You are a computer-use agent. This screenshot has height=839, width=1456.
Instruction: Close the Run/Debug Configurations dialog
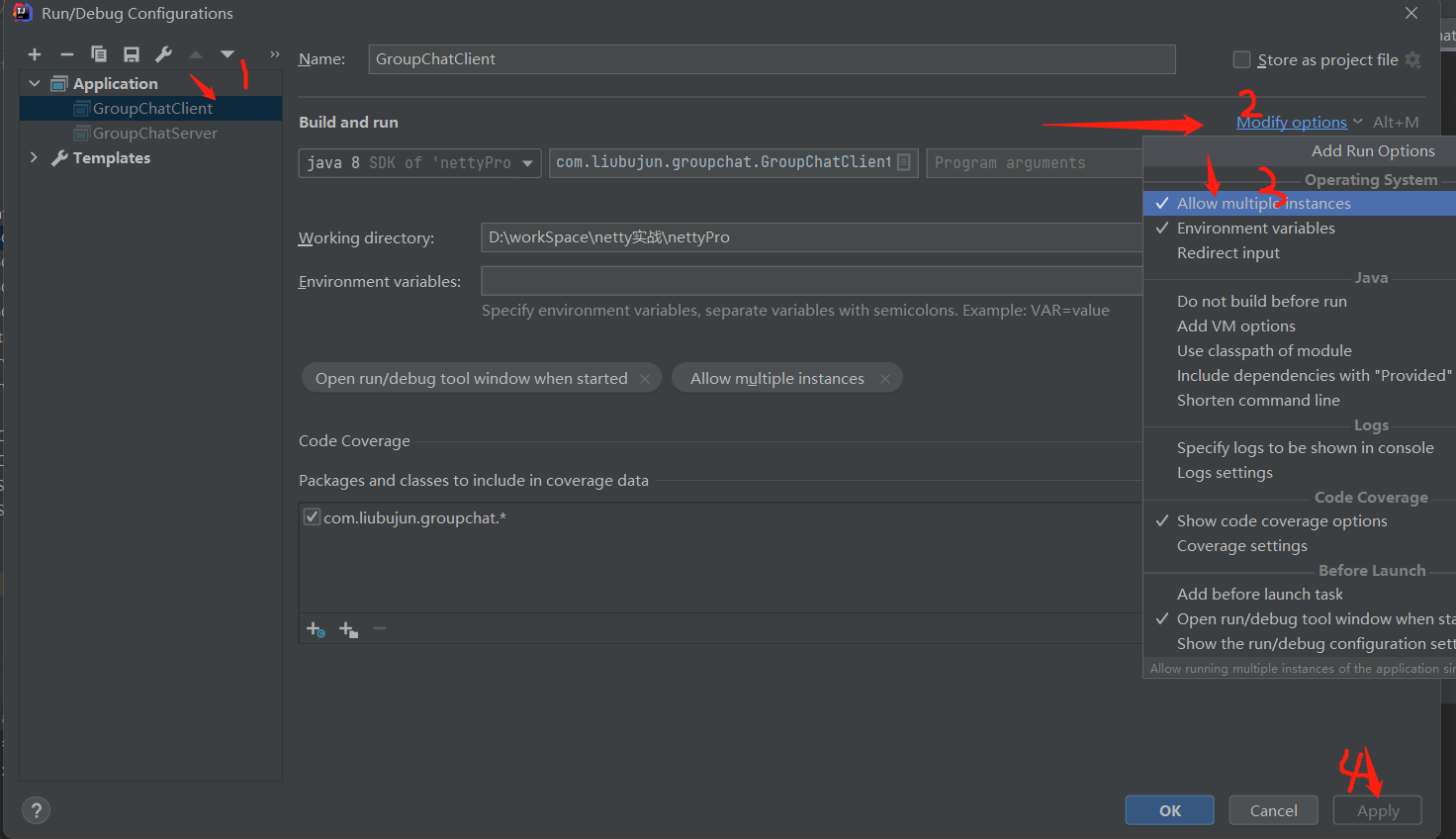1411,13
